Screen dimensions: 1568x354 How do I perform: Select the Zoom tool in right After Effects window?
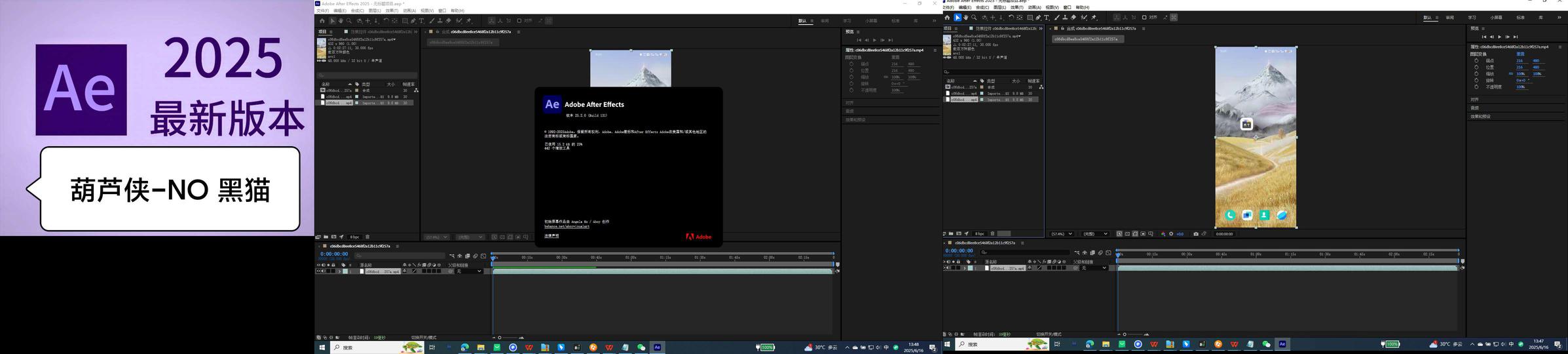coord(974,18)
